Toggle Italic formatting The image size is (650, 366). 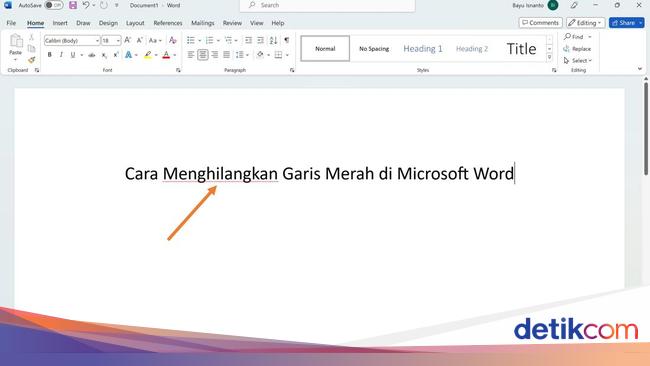(61, 55)
